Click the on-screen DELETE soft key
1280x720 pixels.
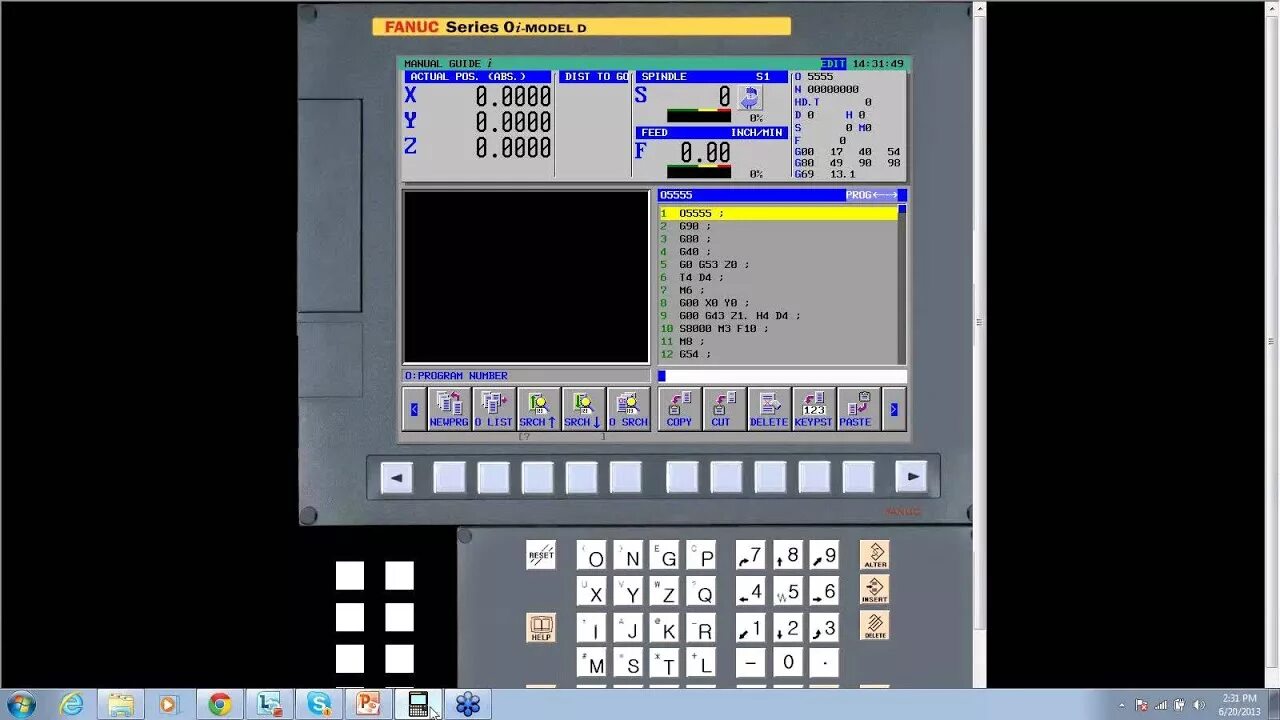[769, 409]
